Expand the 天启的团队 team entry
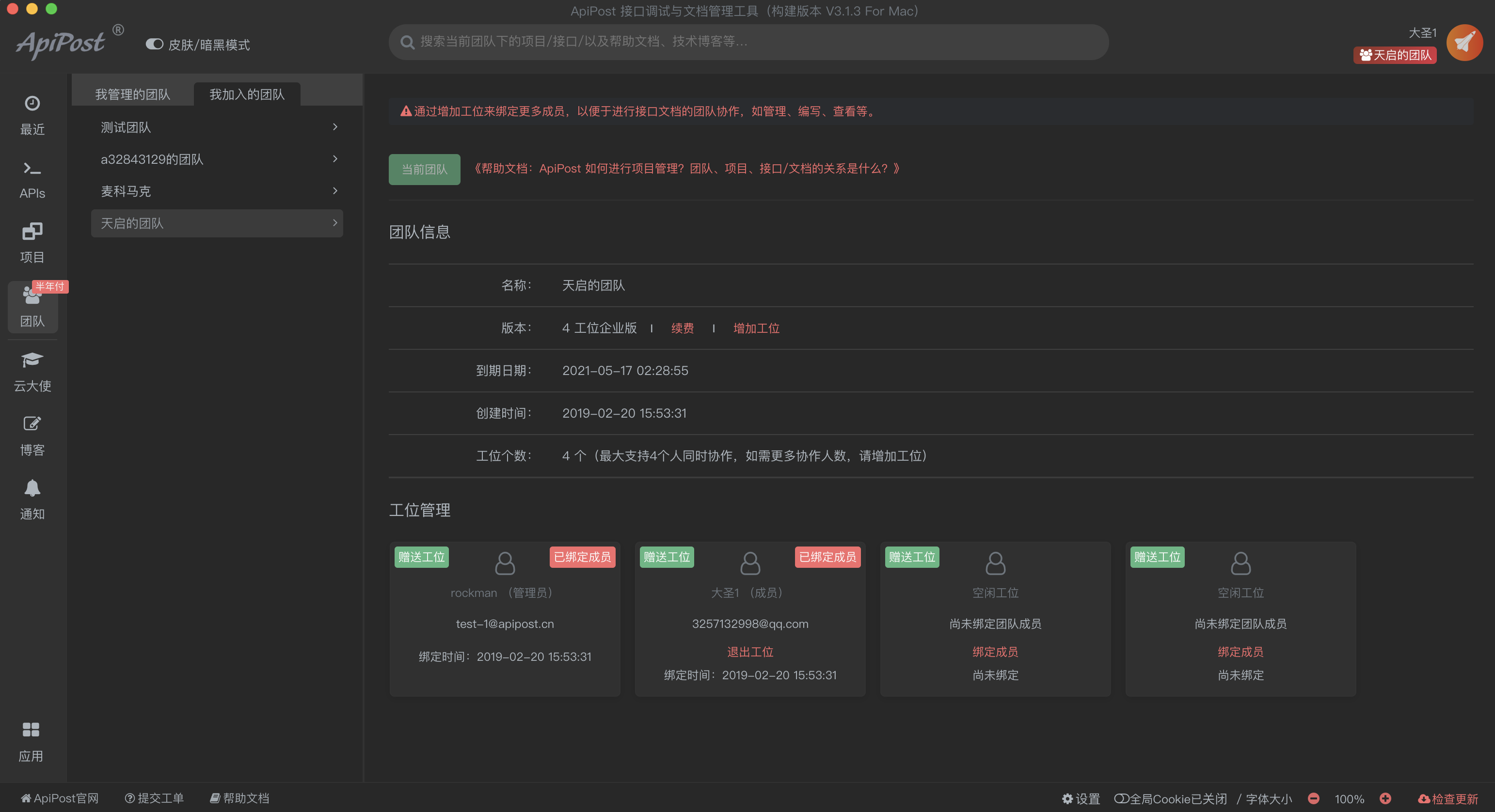Screen dimensions: 1495x812 [x=217, y=223]
